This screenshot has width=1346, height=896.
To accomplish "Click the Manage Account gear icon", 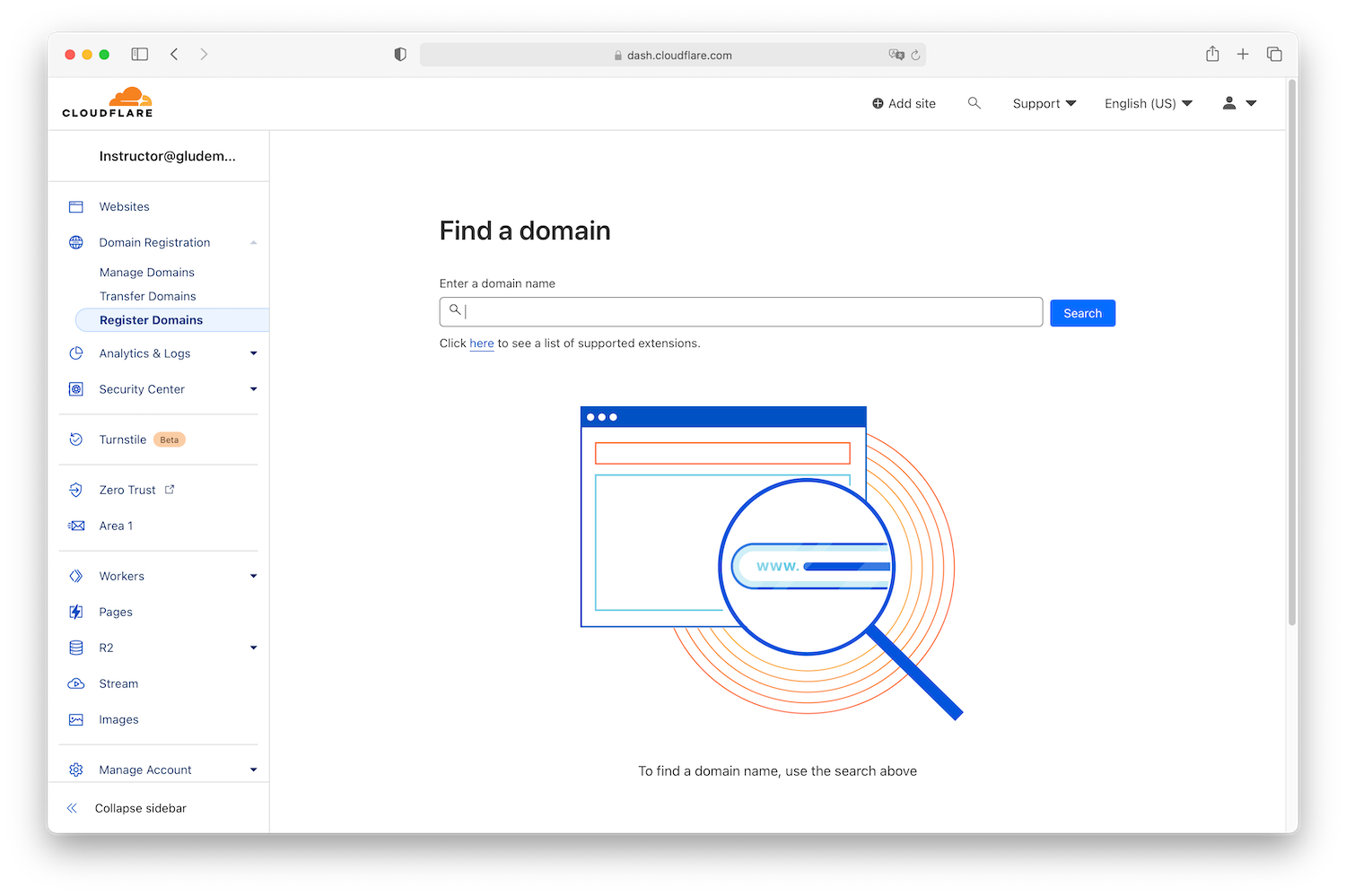I will tap(76, 770).
